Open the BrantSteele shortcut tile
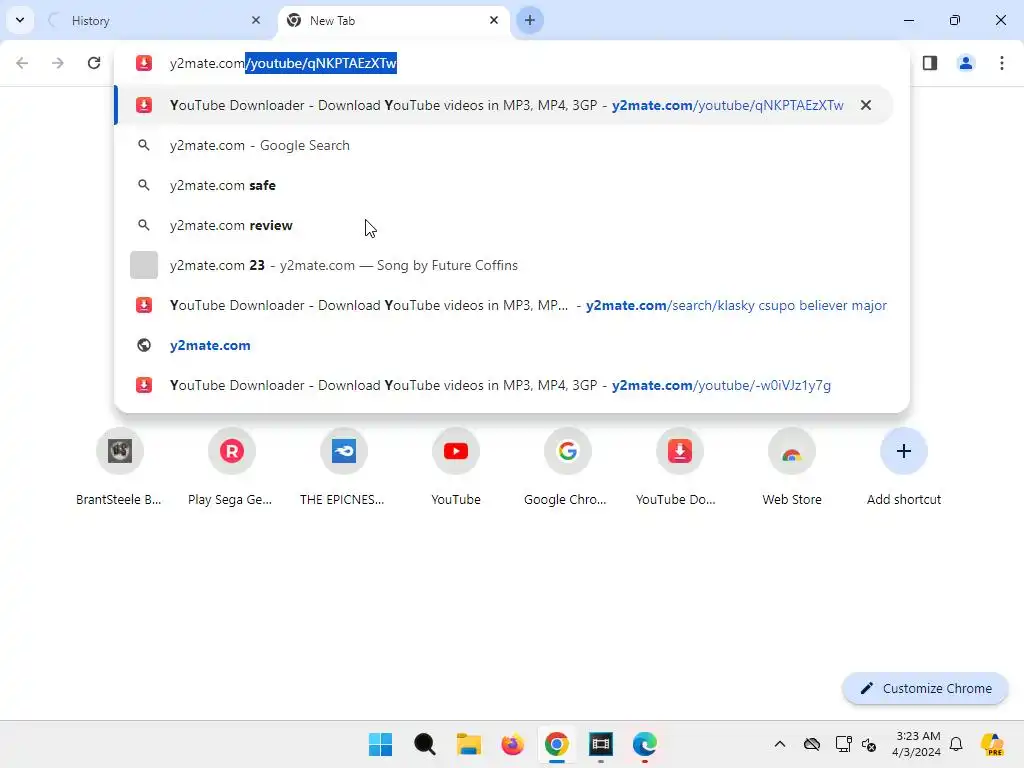Image resolution: width=1024 pixels, height=768 pixels. pyautogui.click(x=120, y=466)
